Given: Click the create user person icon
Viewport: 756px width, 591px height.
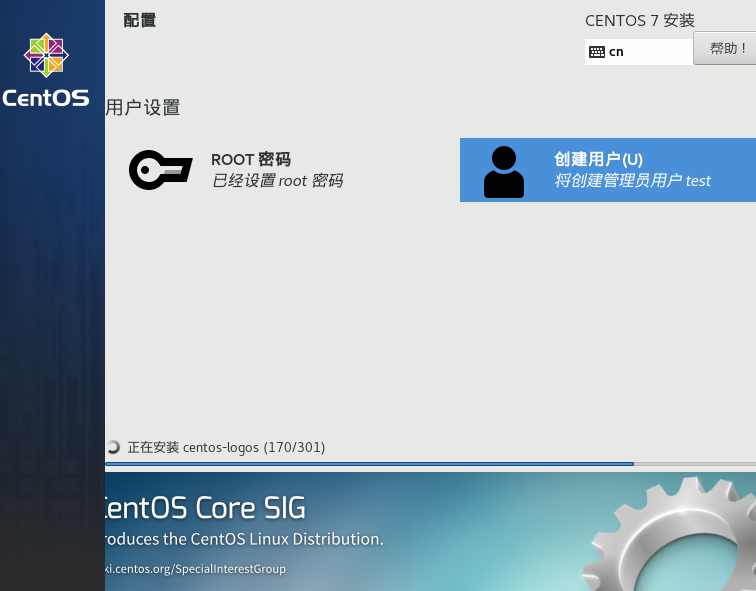Looking at the screenshot, I should pyautogui.click(x=504, y=172).
